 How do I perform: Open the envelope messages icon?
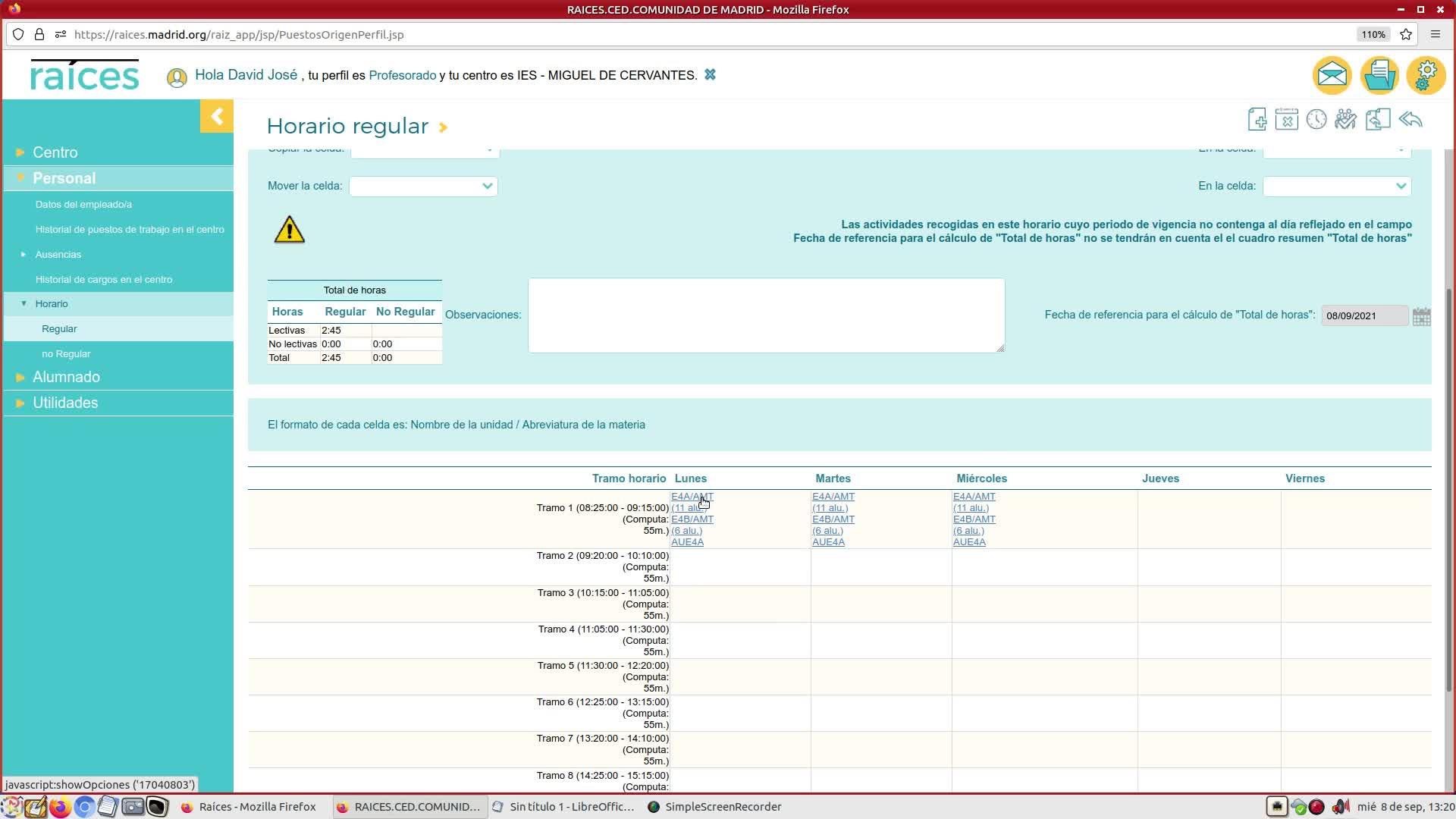(1332, 75)
